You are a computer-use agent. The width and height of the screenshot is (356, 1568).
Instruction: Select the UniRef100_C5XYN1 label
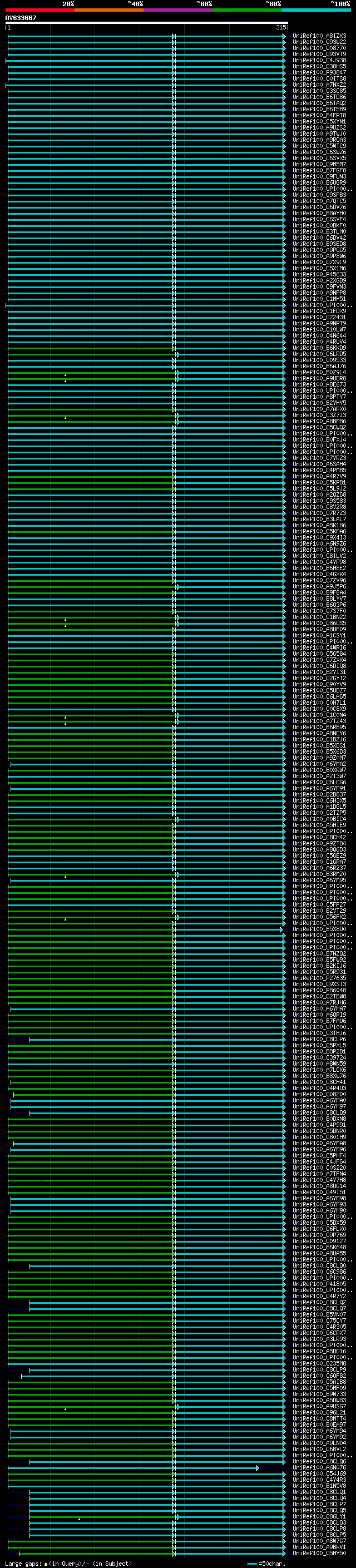[x=319, y=121]
